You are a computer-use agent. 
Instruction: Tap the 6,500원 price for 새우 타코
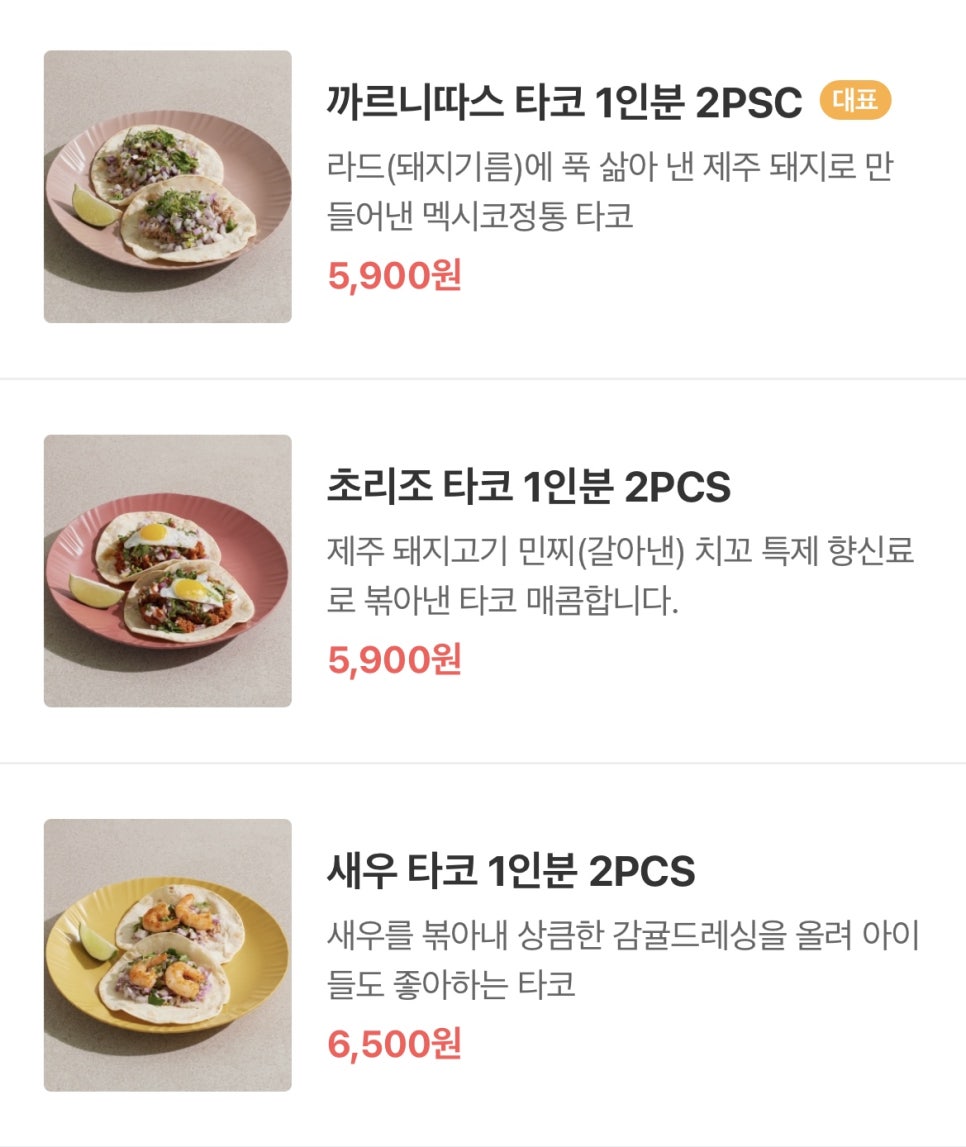(x=394, y=1043)
